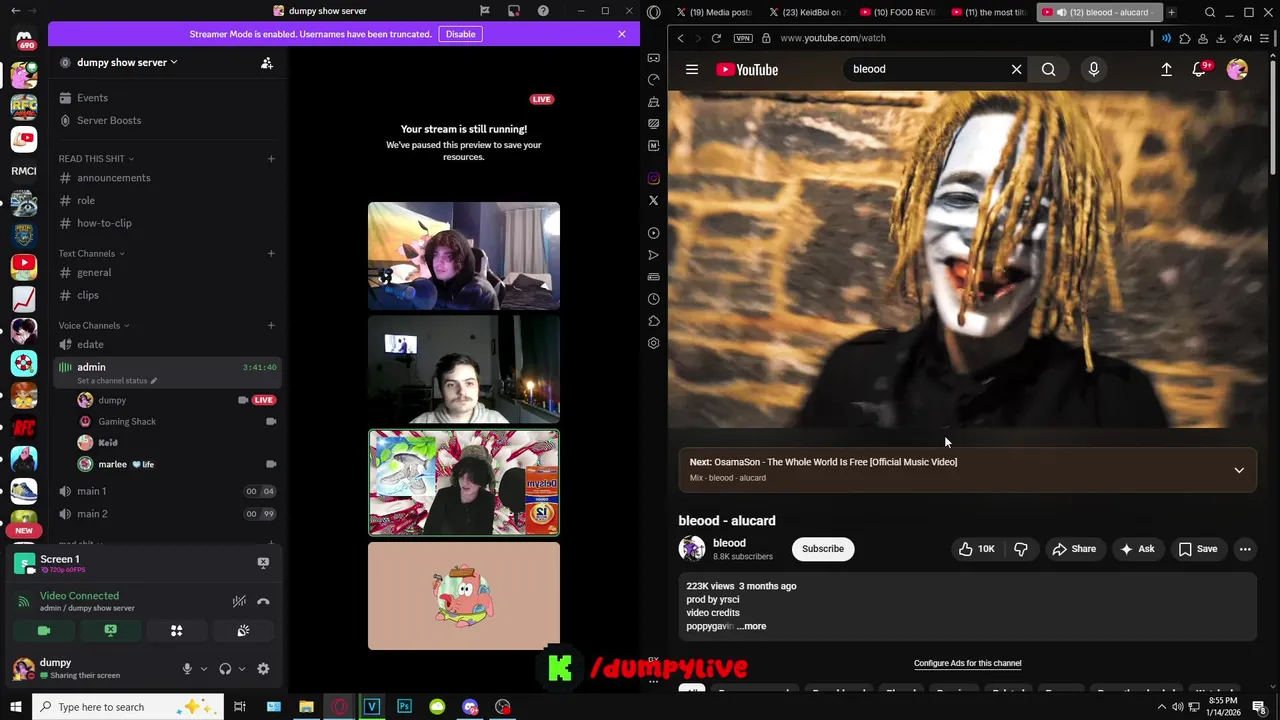Open YouTube account avatar menu
Viewport: 1280px width, 720px height.
pos(1237,69)
